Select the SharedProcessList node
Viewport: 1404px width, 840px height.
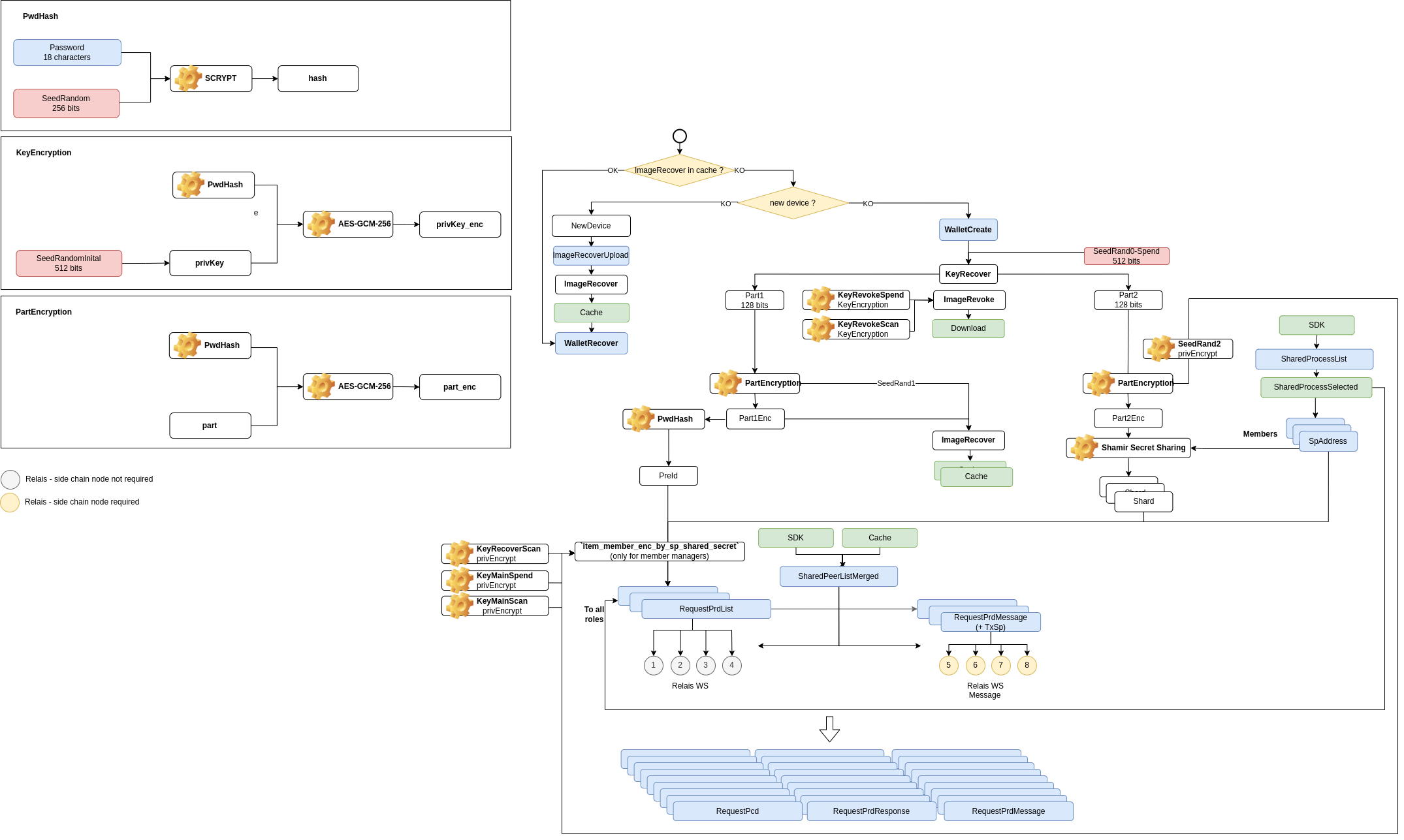click(1315, 360)
